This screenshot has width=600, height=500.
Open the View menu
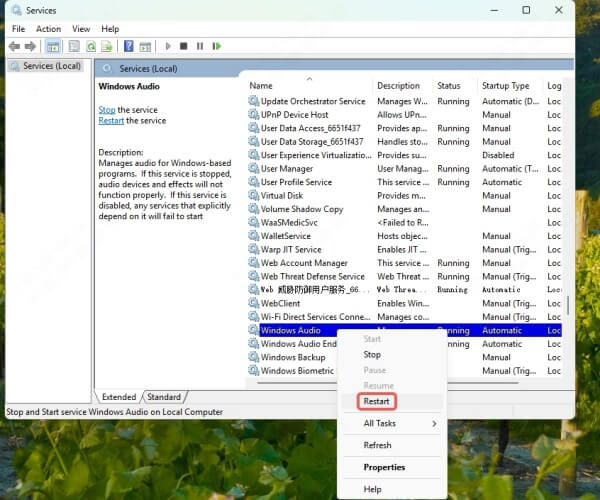pyautogui.click(x=81, y=29)
